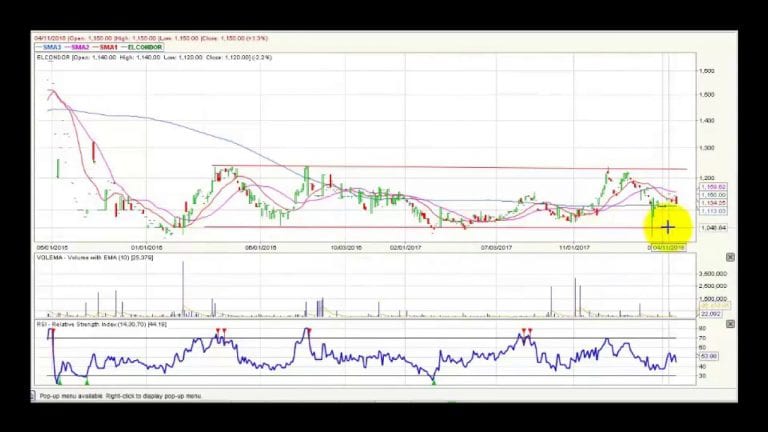768x432 pixels.
Task: Close the RSI indicator panel
Action: tap(730, 324)
